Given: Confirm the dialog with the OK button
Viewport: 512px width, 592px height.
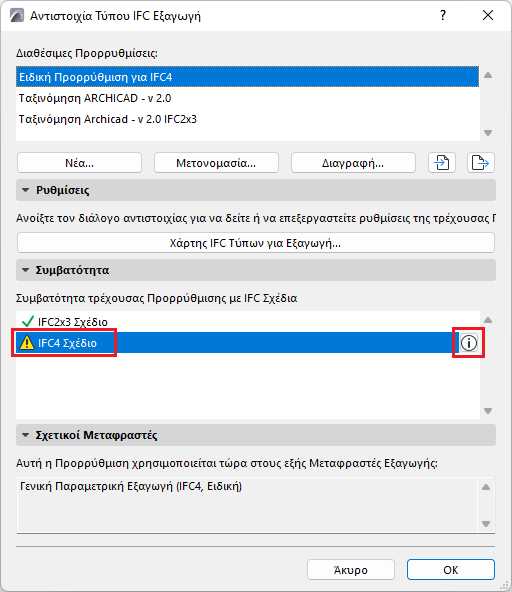Looking at the screenshot, I should [451, 569].
